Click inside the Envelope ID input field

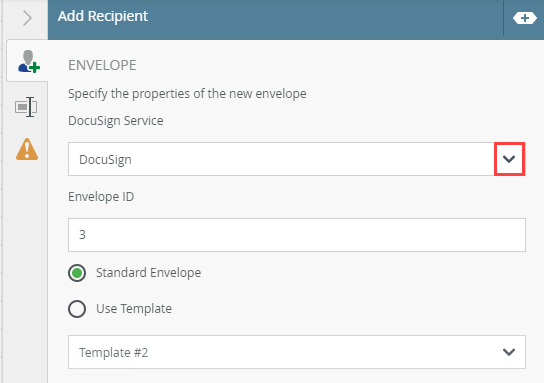297,235
